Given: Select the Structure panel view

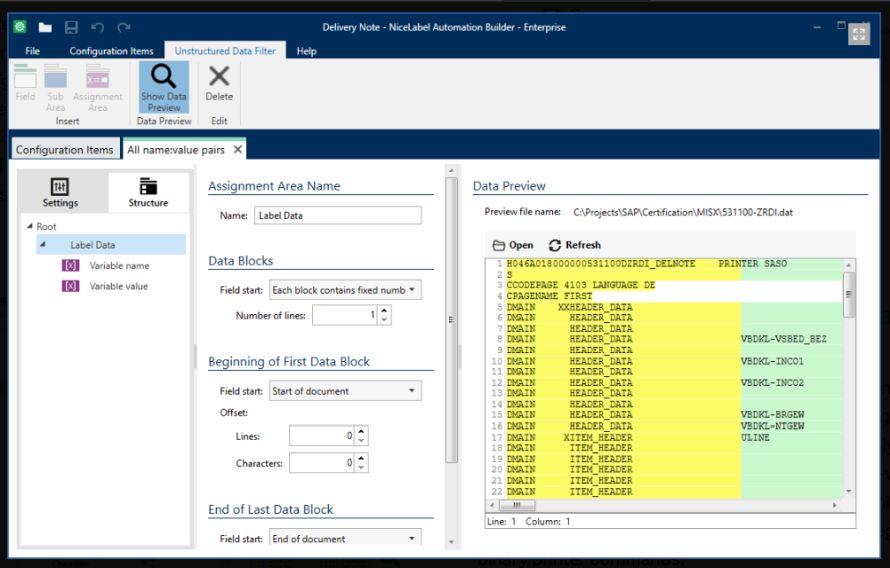Looking at the screenshot, I should [148, 193].
